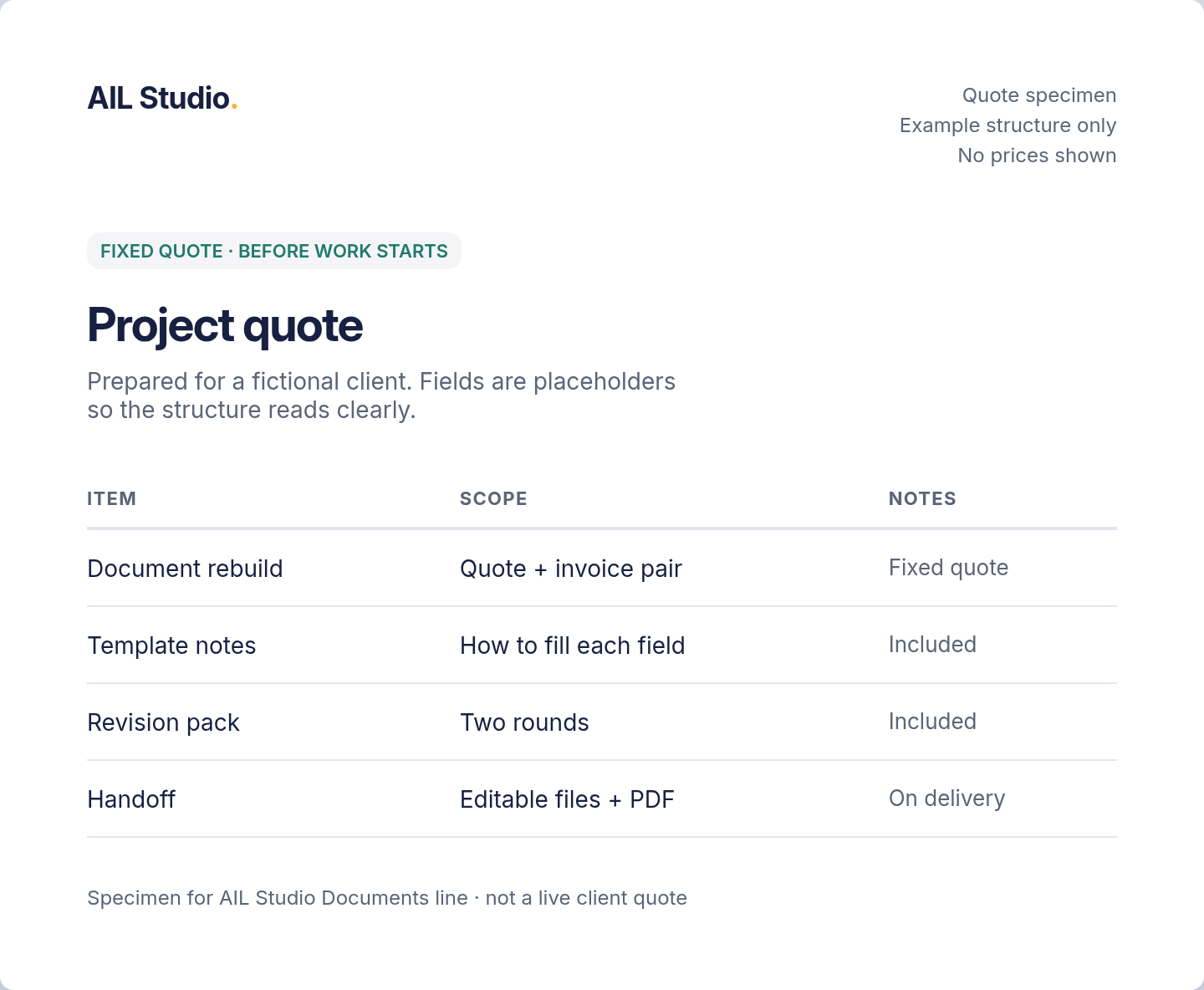Click the ITEM column header
Screen dimensions: 1204x990
112,499
